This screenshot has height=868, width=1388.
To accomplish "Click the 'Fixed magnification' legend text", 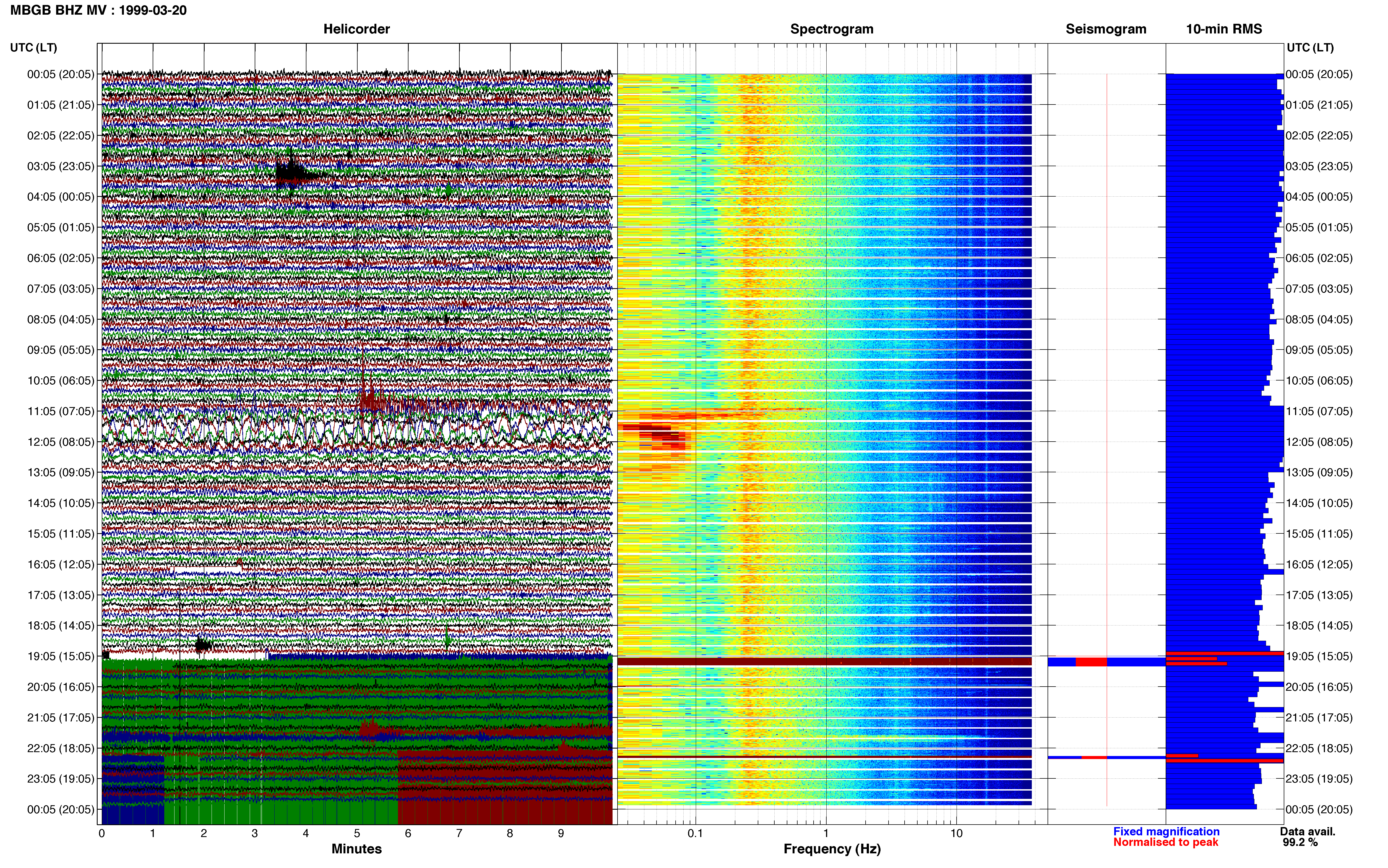I will pyautogui.click(x=1166, y=831).
